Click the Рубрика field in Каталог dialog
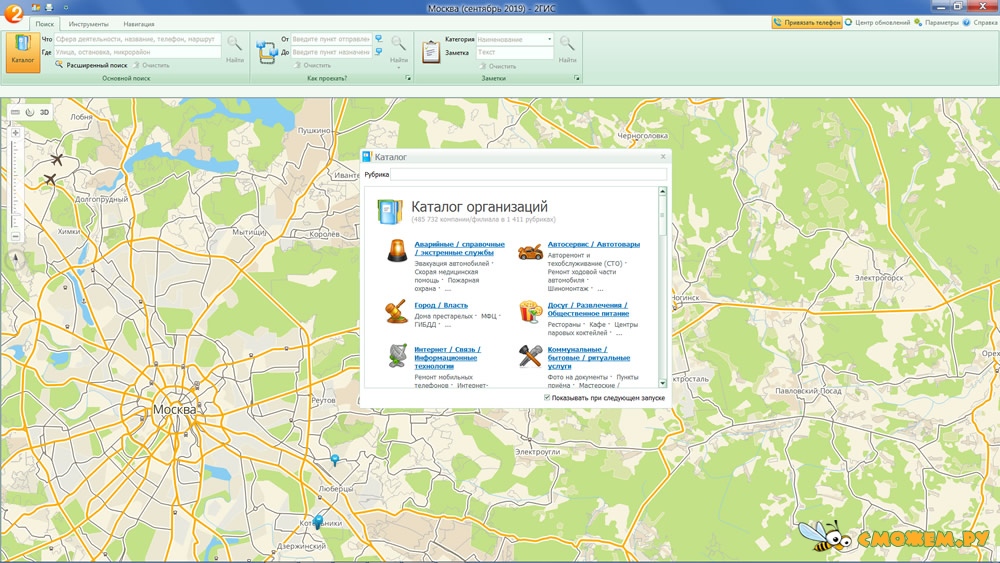 pyautogui.click(x=529, y=174)
